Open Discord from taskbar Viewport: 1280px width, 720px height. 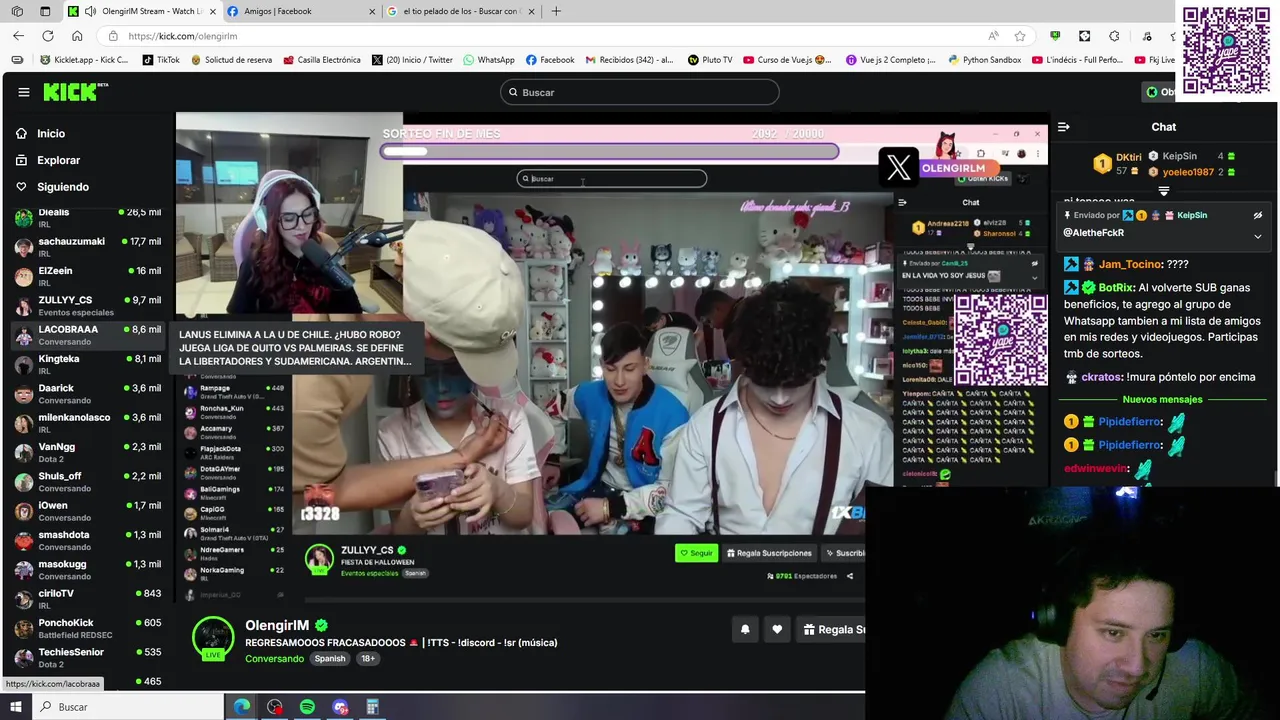tap(340, 707)
